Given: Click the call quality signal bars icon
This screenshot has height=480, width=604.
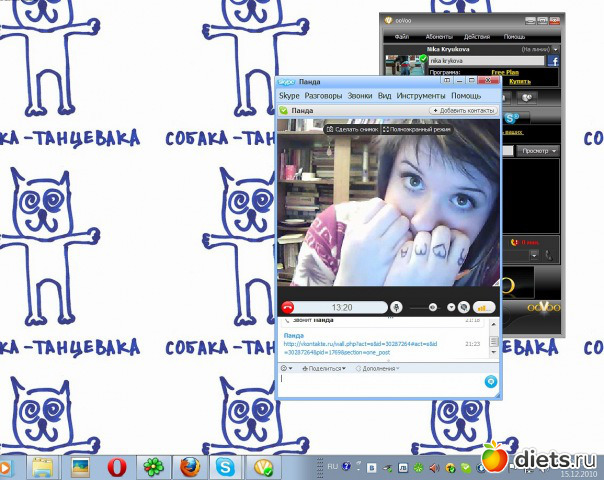Looking at the screenshot, I should click(x=484, y=307).
